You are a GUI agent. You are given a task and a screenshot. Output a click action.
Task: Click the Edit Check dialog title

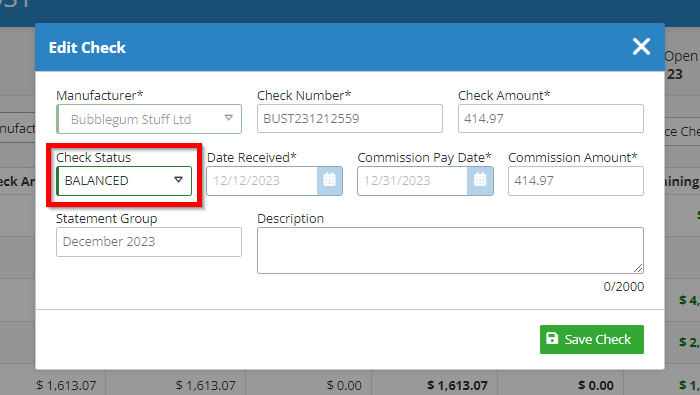pos(87,48)
